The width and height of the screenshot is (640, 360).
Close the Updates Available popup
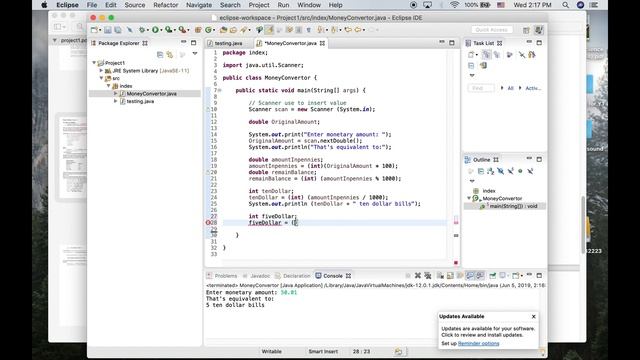533,317
